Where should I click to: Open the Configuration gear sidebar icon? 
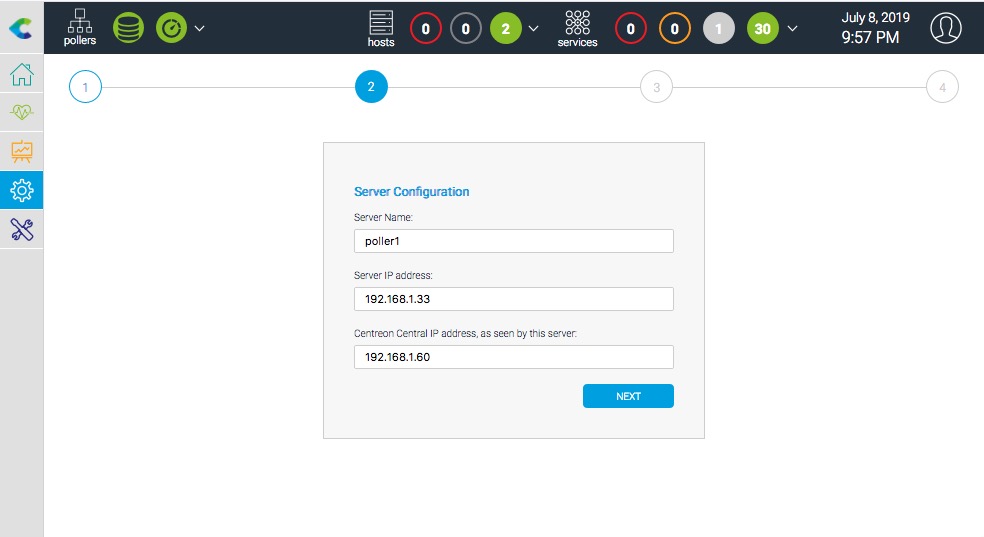21,190
